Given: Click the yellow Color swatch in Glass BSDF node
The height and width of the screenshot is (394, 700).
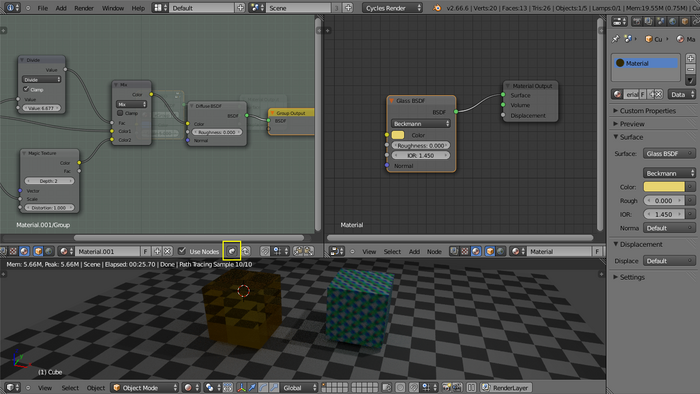Looking at the screenshot, I should (398, 135).
